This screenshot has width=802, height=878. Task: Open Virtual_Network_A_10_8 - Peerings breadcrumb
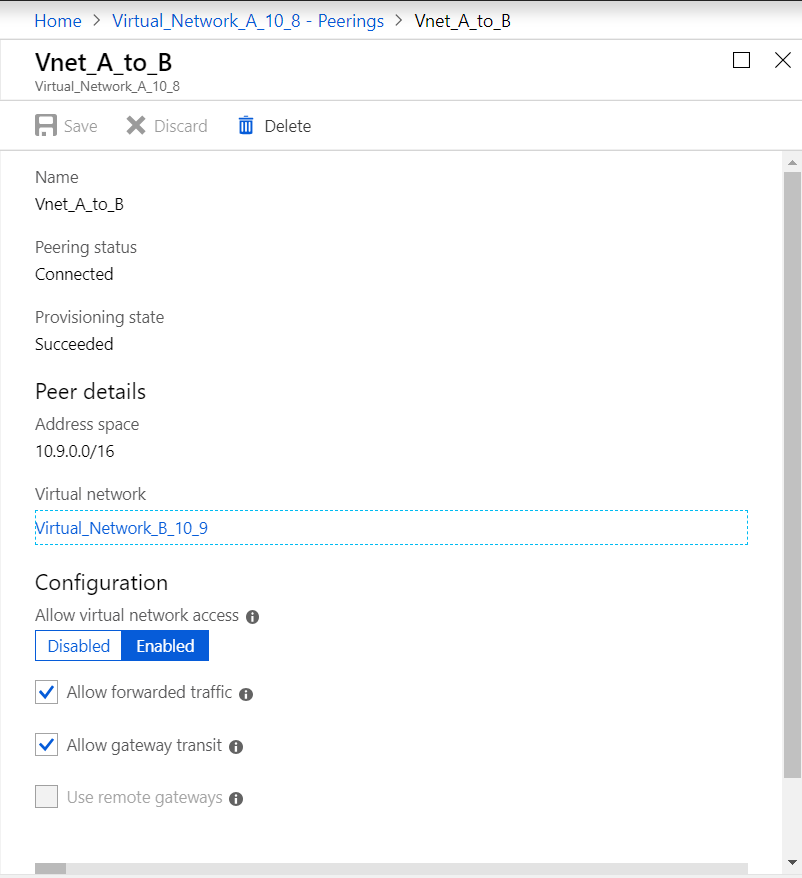coord(248,20)
